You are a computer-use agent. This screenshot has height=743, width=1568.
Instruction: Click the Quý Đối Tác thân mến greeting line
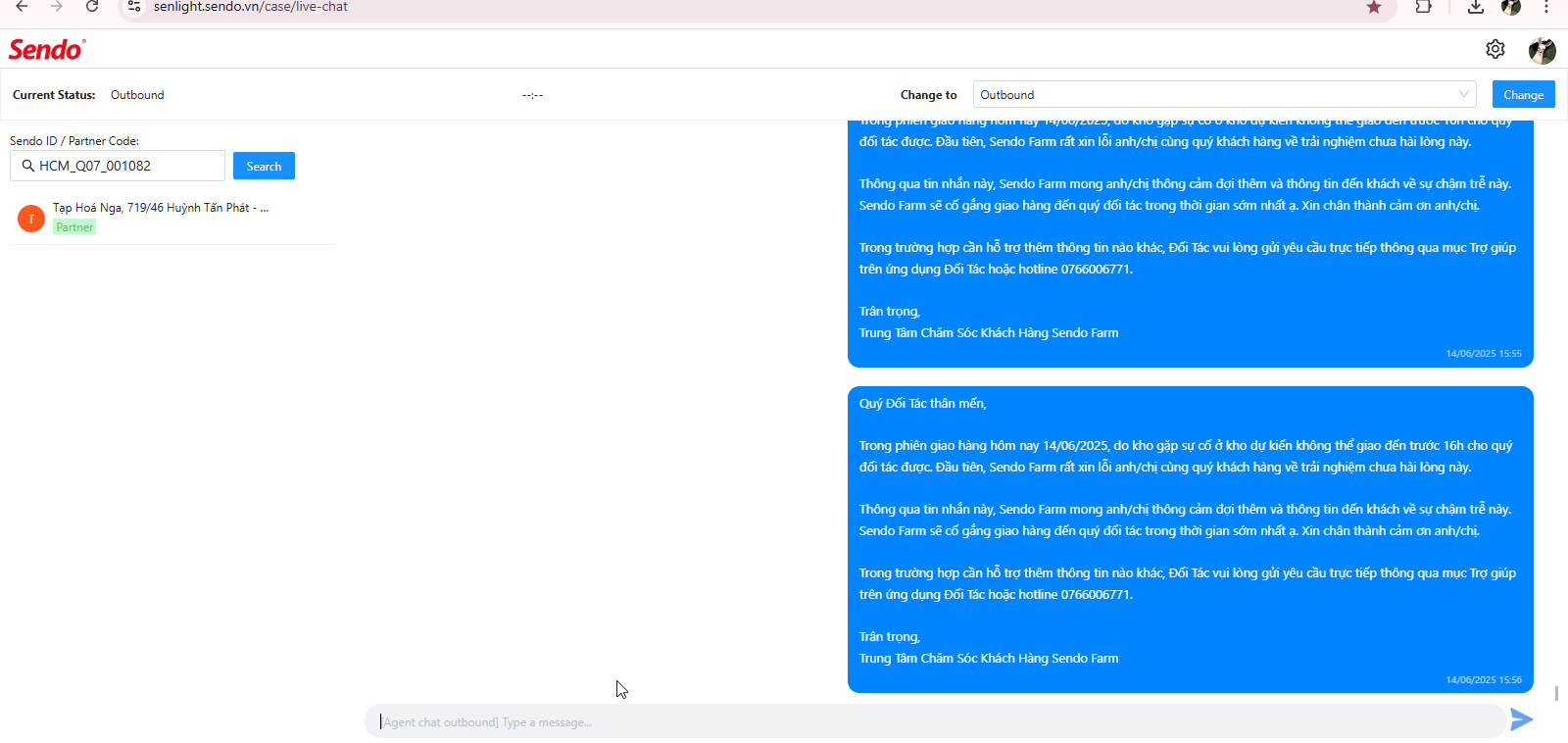tap(923, 403)
